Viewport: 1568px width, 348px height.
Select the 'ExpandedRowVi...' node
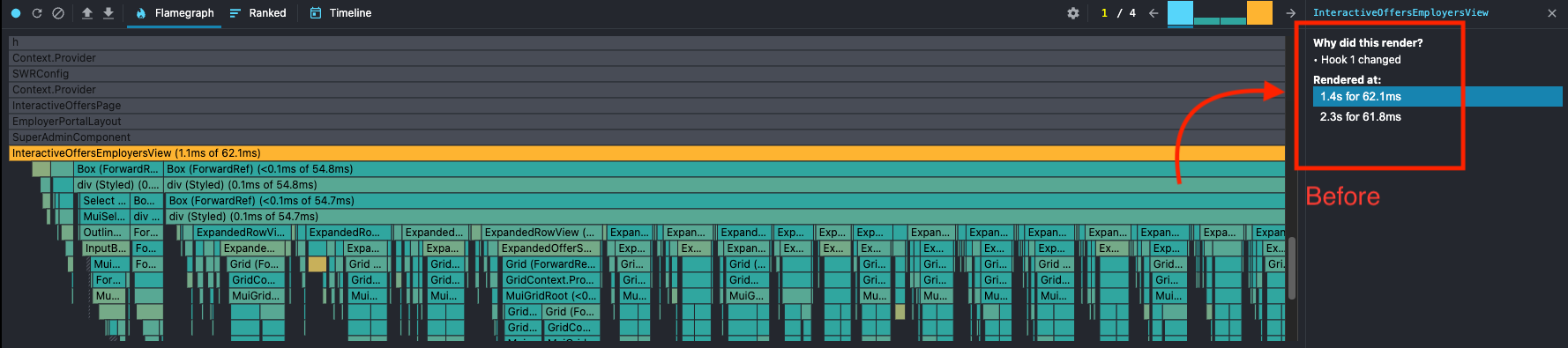(243, 233)
